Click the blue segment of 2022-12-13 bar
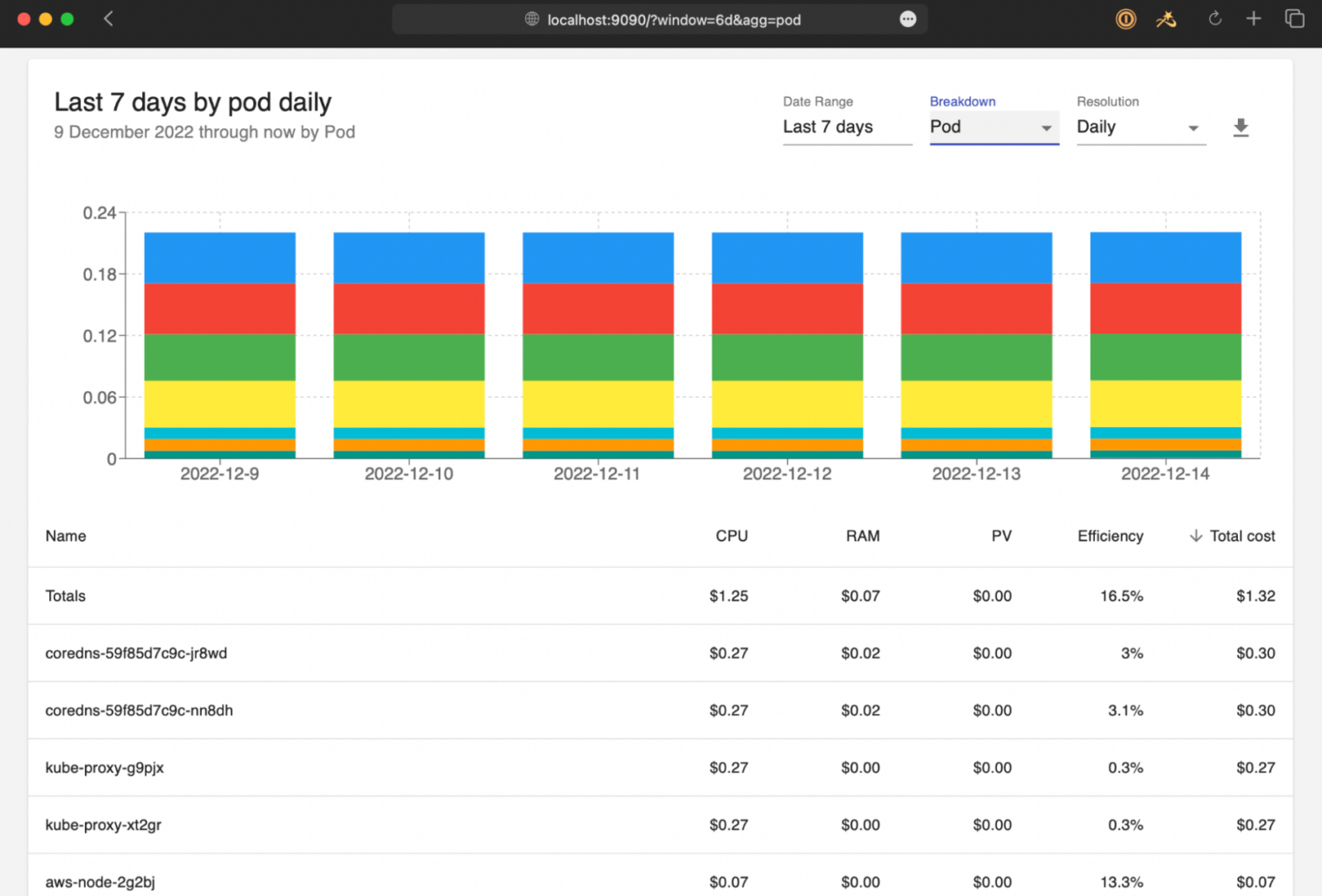 976,257
